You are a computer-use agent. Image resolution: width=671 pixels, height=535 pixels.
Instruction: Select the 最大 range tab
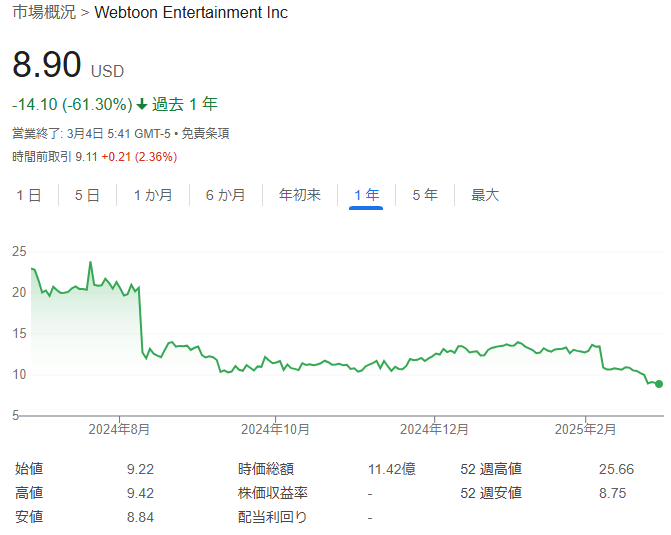(x=485, y=195)
